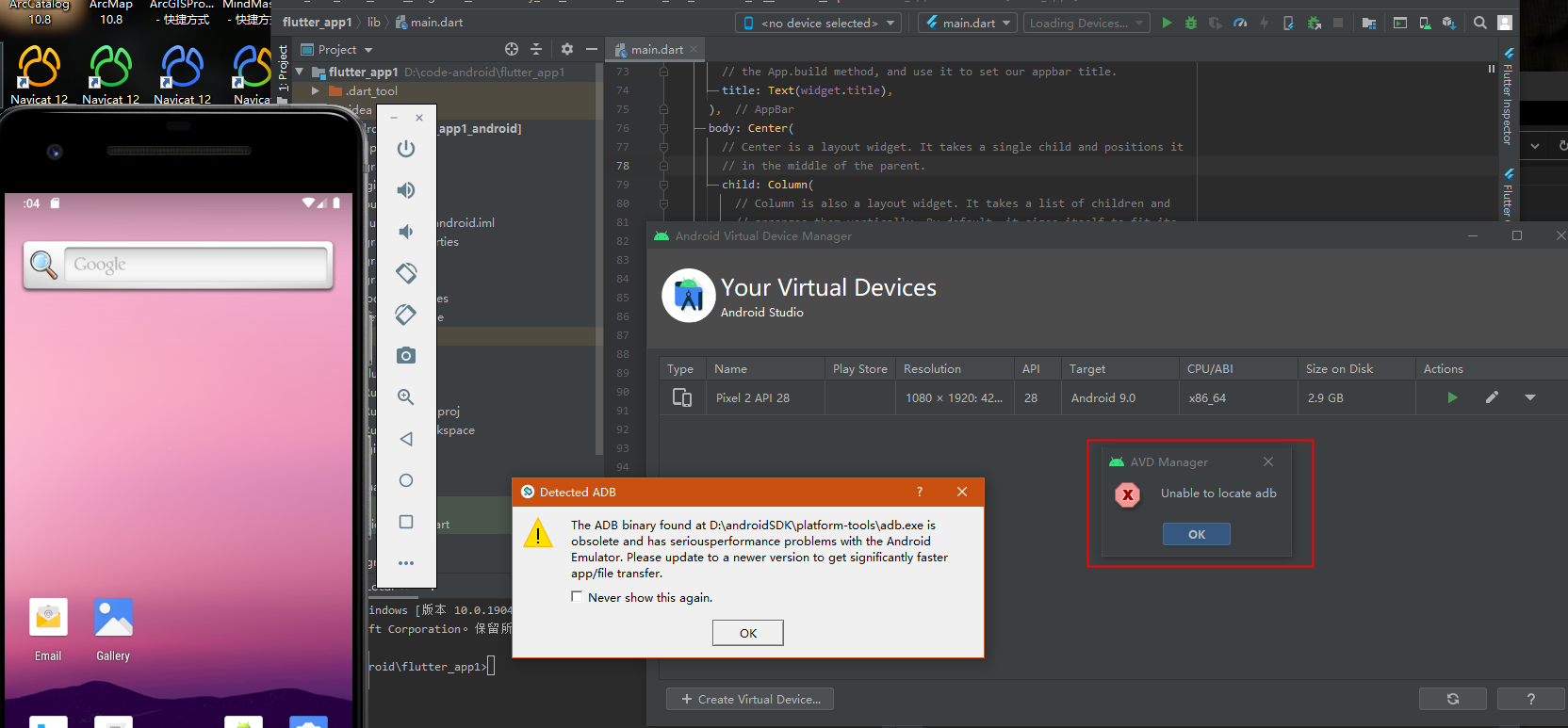The width and height of the screenshot is (1568, 728).
Task: Click emulator volume up icon
Action: click(x=406, y=190)
